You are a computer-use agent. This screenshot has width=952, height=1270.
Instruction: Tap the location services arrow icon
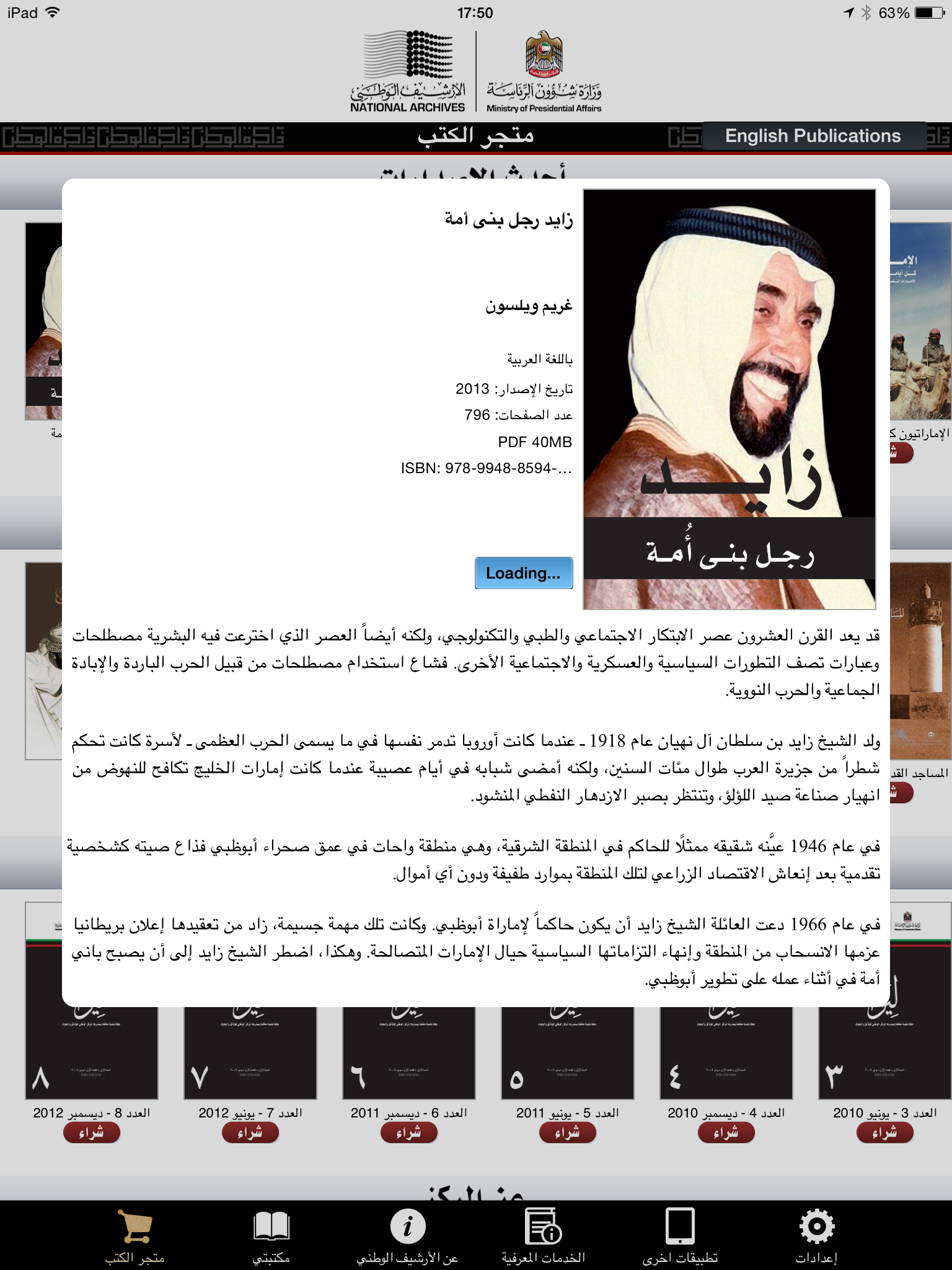[x=848, y=13]
